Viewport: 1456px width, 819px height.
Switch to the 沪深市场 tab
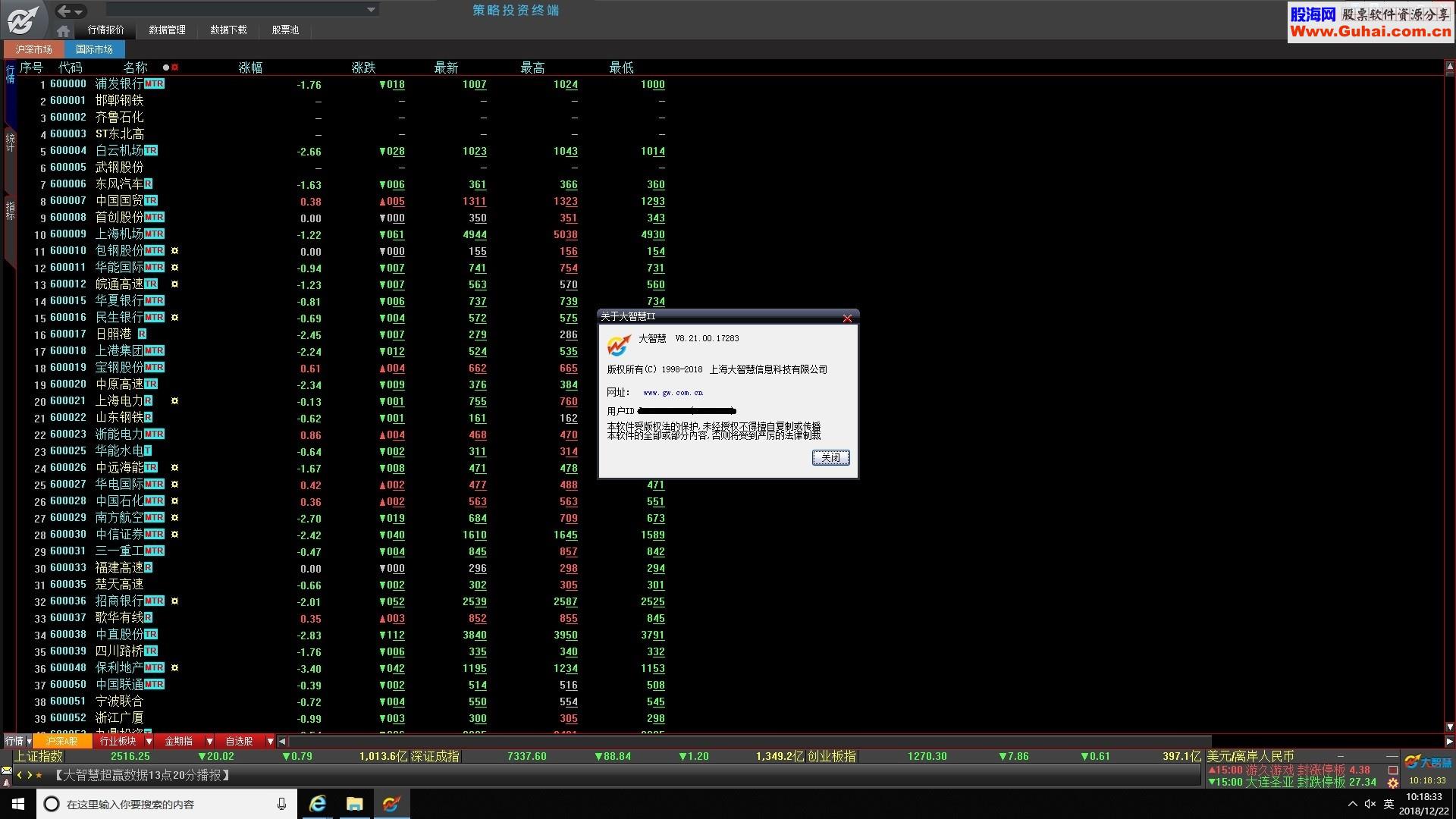tap(34, 49)
